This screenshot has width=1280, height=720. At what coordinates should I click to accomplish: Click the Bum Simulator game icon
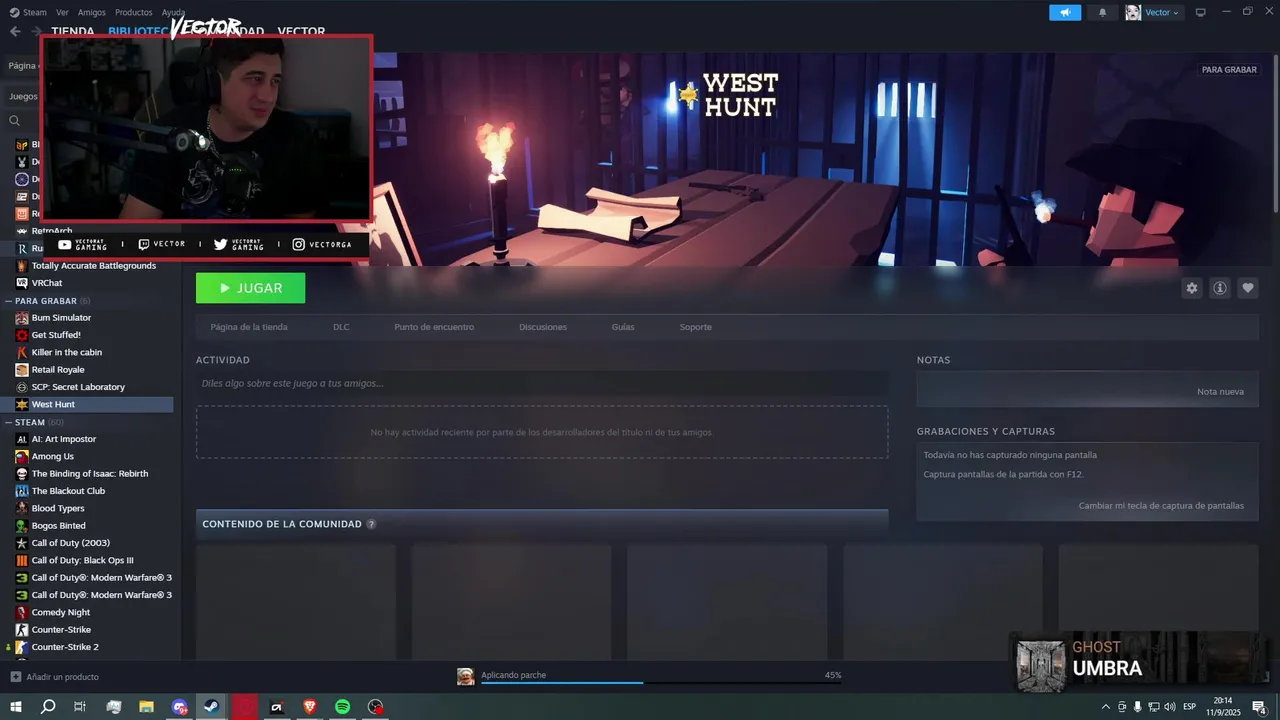[22, 318]
